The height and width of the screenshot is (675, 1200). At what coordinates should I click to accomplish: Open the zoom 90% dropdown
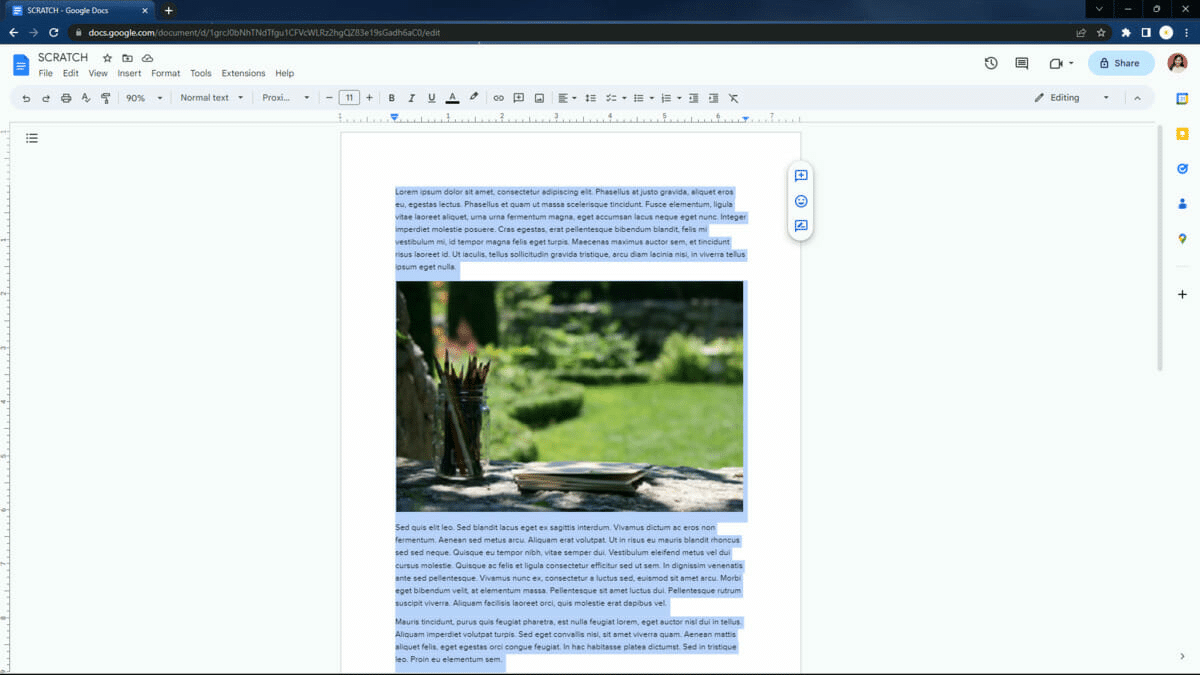[144, 98]
